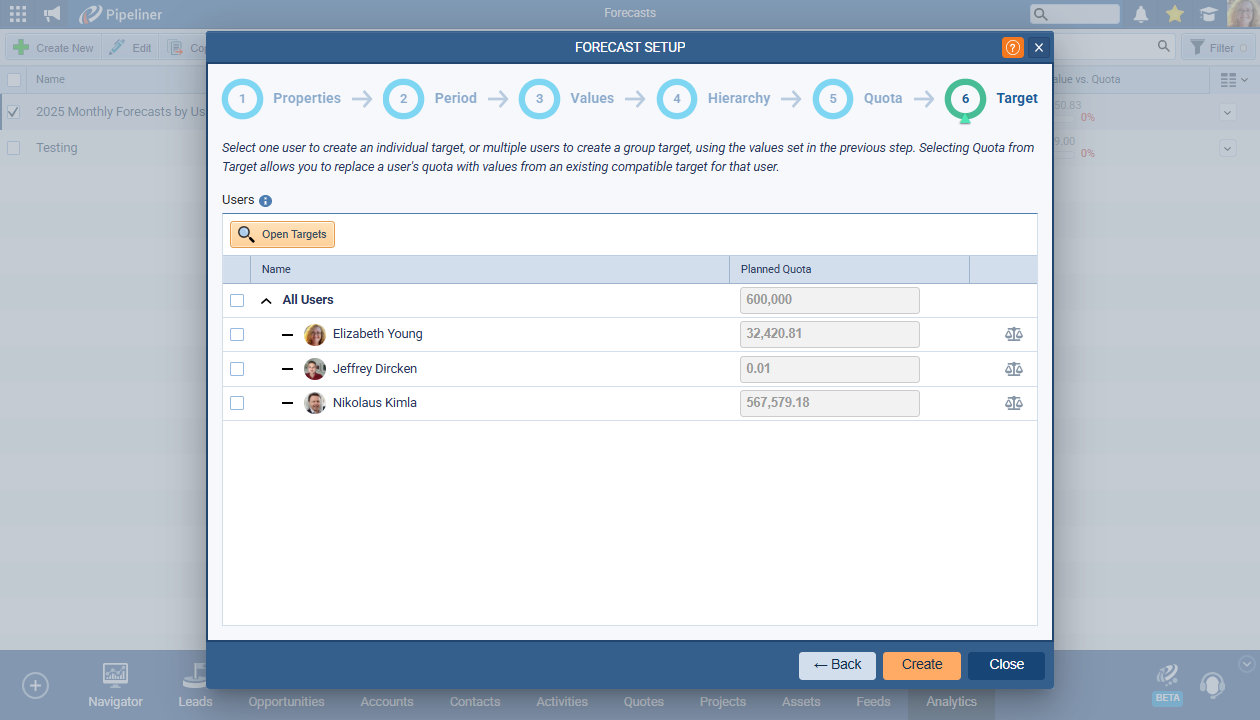The width and height of the screenshot is (1260, 720).
Task: Open the column view layout dropdown
Action: pos(1235,79)
